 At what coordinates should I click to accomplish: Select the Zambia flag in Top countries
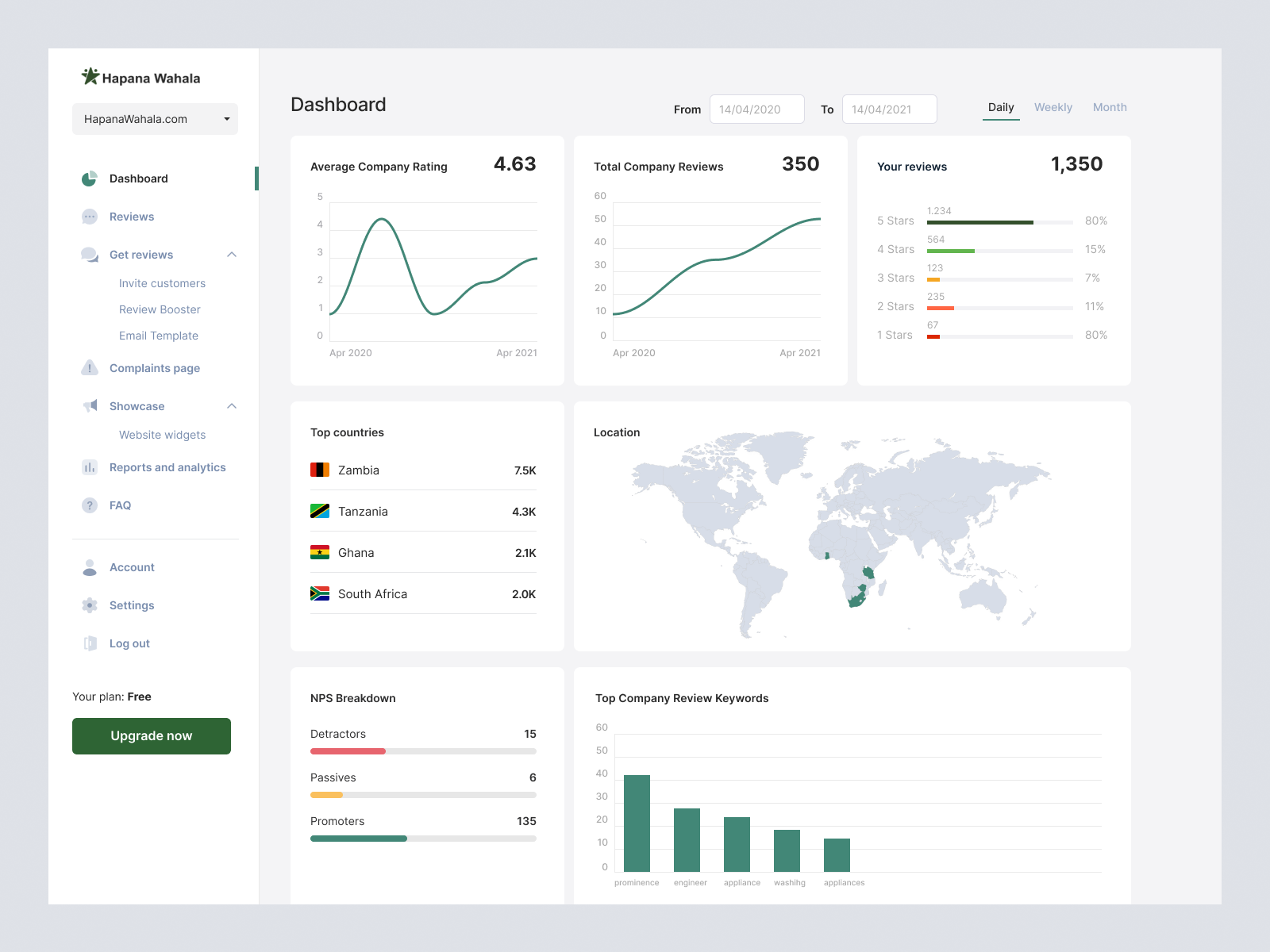tap(319, 470)
